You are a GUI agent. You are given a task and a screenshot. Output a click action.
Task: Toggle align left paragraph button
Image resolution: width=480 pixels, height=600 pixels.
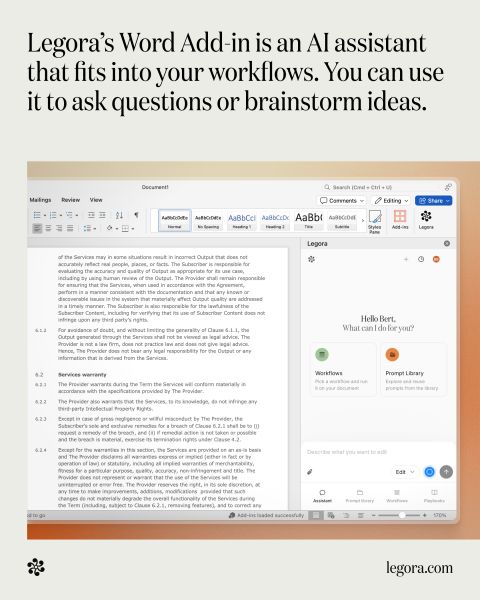(x=37, y=228)
